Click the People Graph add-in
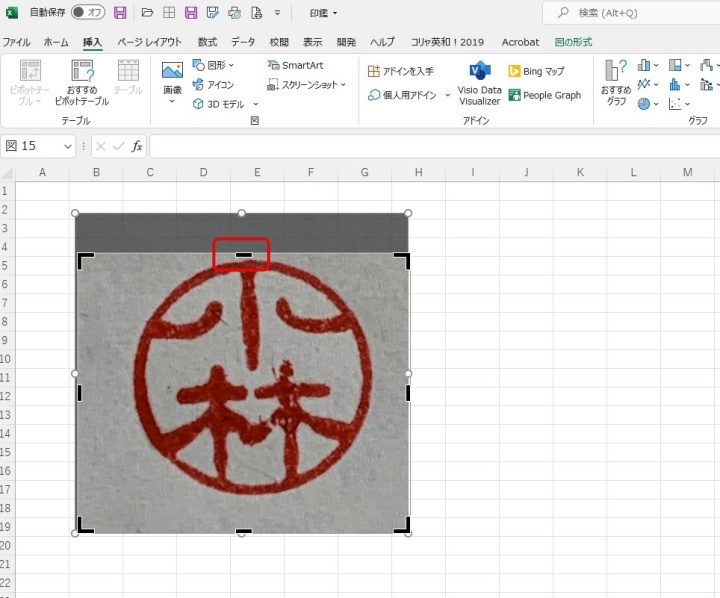720x598 pixels. (545, 95)
